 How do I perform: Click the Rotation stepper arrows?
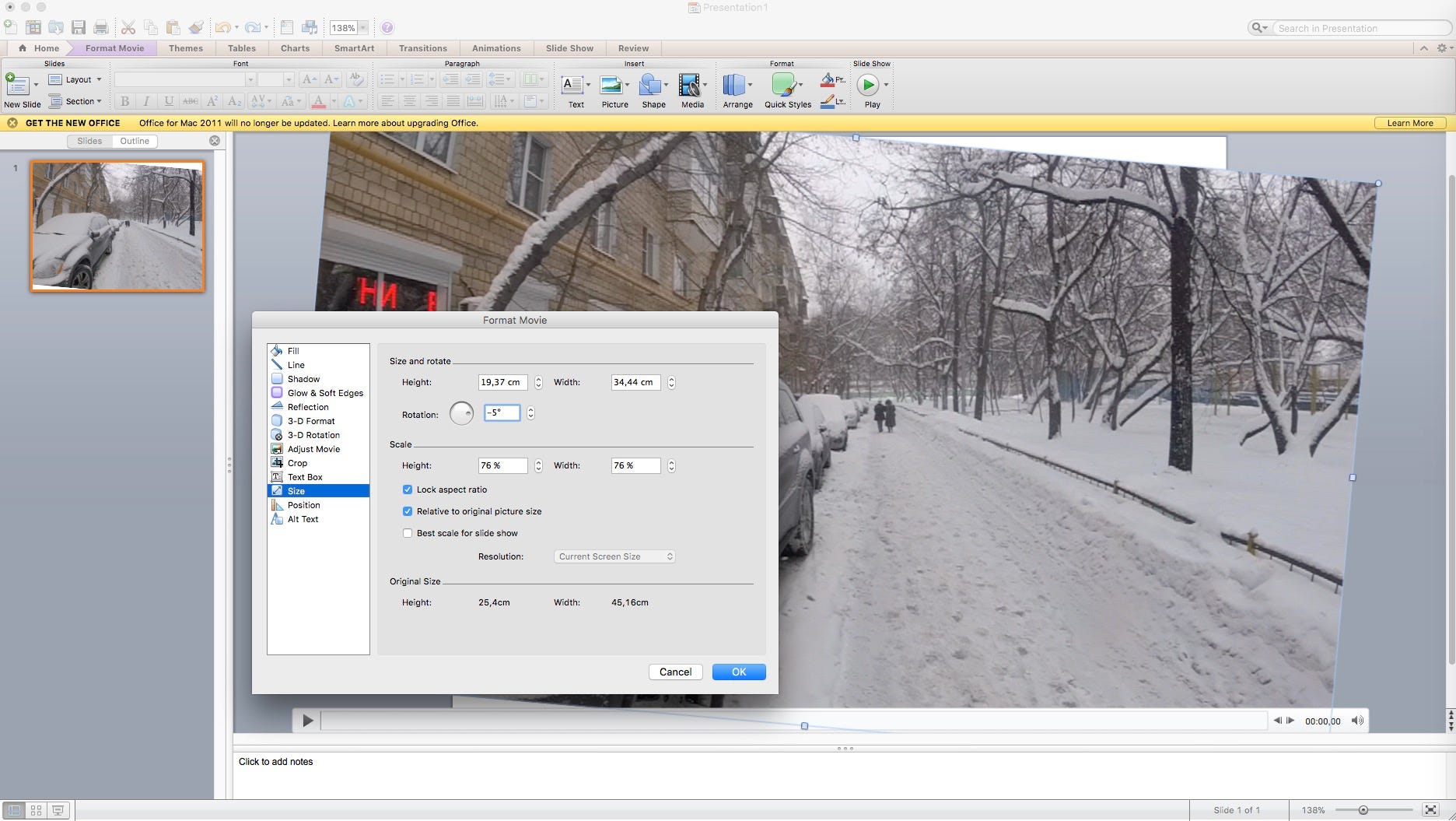point(530,413)
